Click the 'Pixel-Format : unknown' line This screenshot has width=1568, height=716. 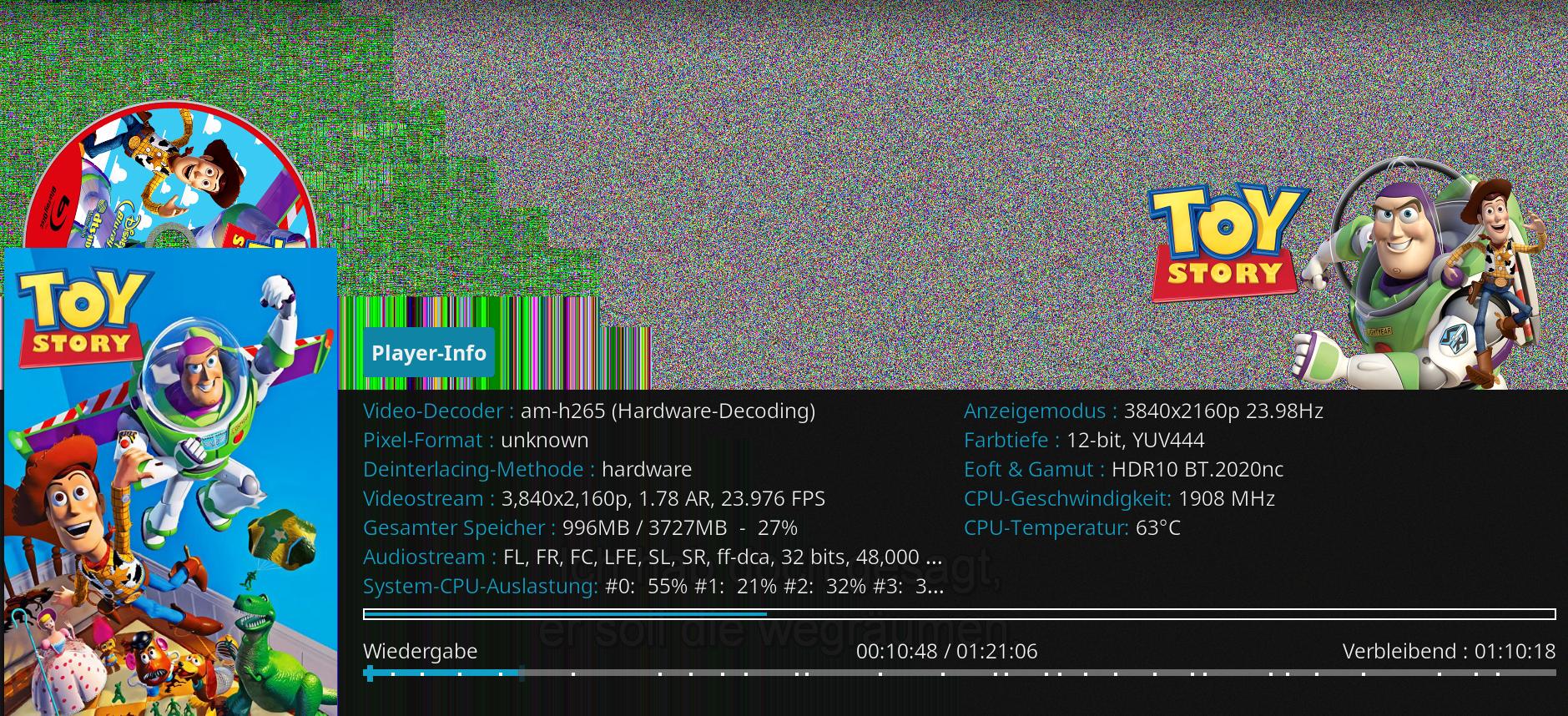coord(476,440)
